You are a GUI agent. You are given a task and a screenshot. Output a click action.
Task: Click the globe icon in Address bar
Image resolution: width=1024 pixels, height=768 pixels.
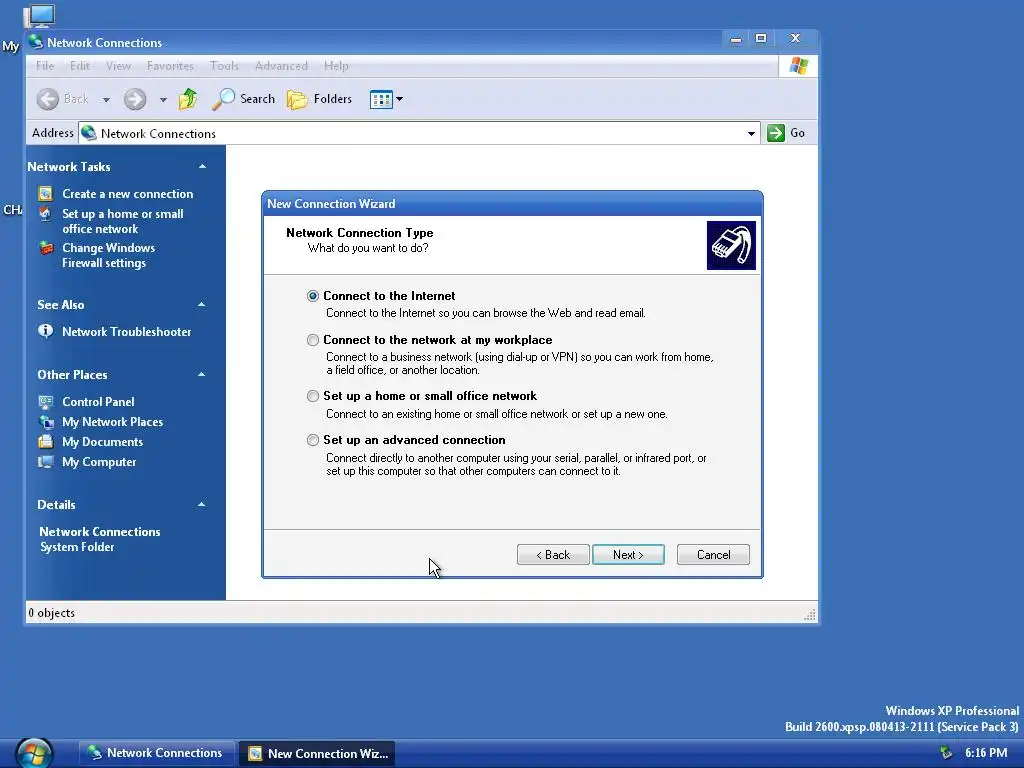pos(89,133)
